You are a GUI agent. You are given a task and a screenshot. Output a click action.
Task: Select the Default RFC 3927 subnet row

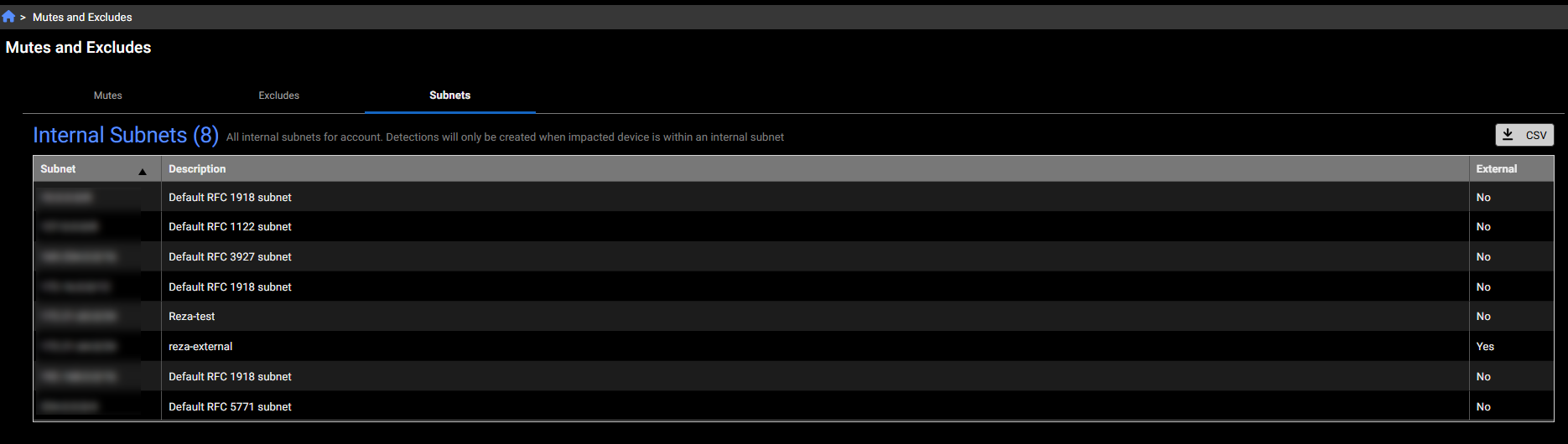230,257
